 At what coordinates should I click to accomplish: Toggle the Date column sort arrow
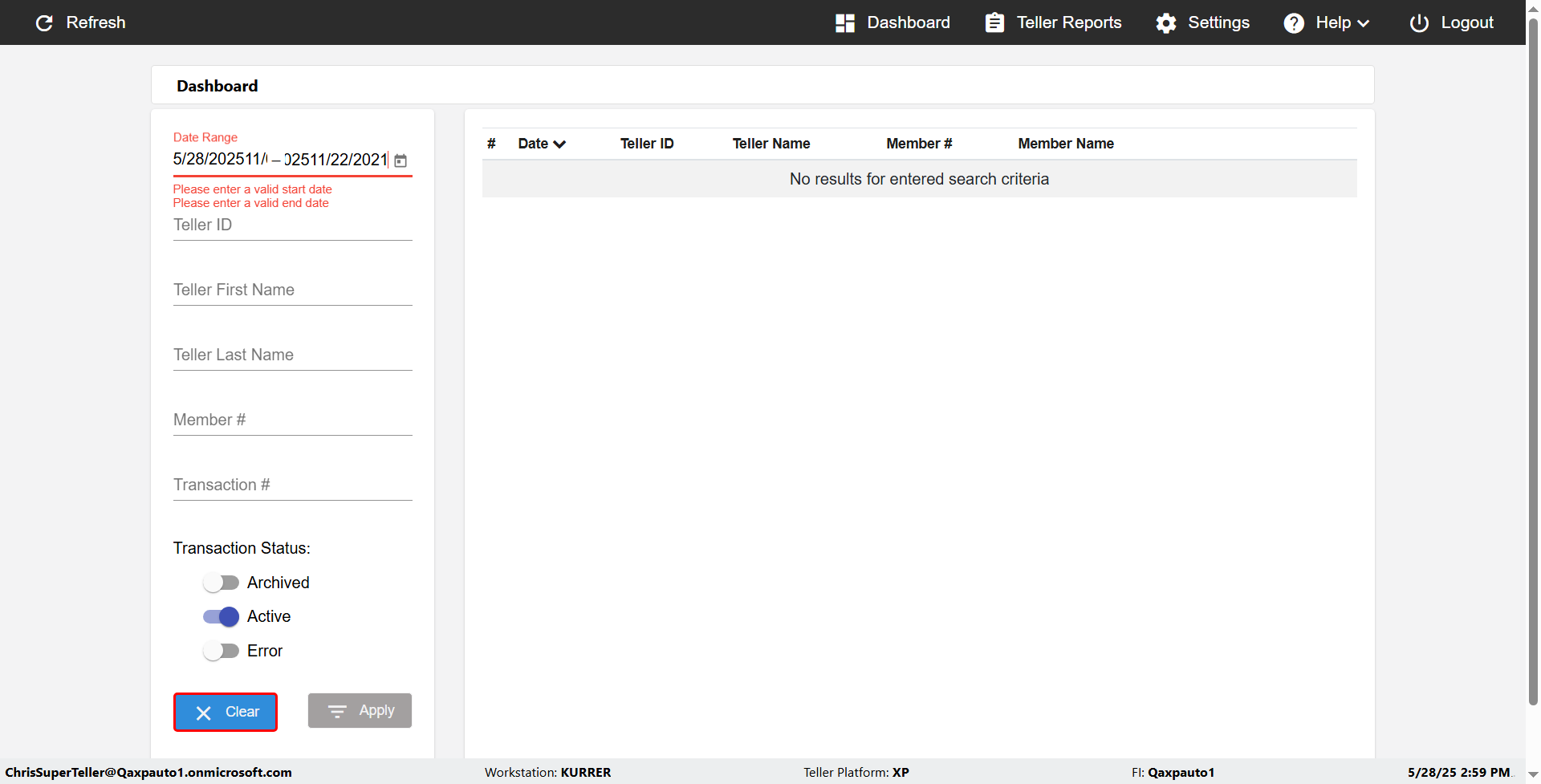559,144
